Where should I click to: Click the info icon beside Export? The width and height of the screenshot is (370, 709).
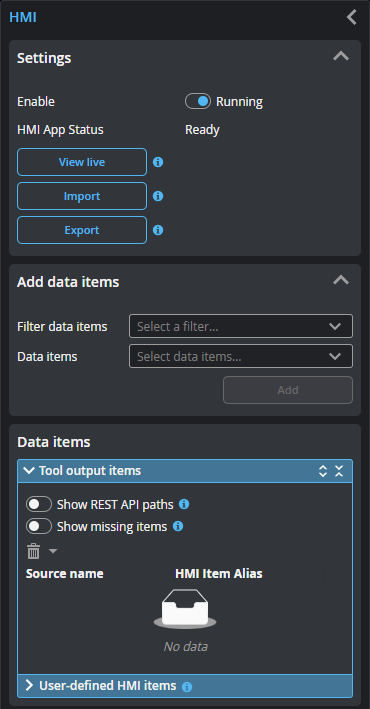(158, 230)
